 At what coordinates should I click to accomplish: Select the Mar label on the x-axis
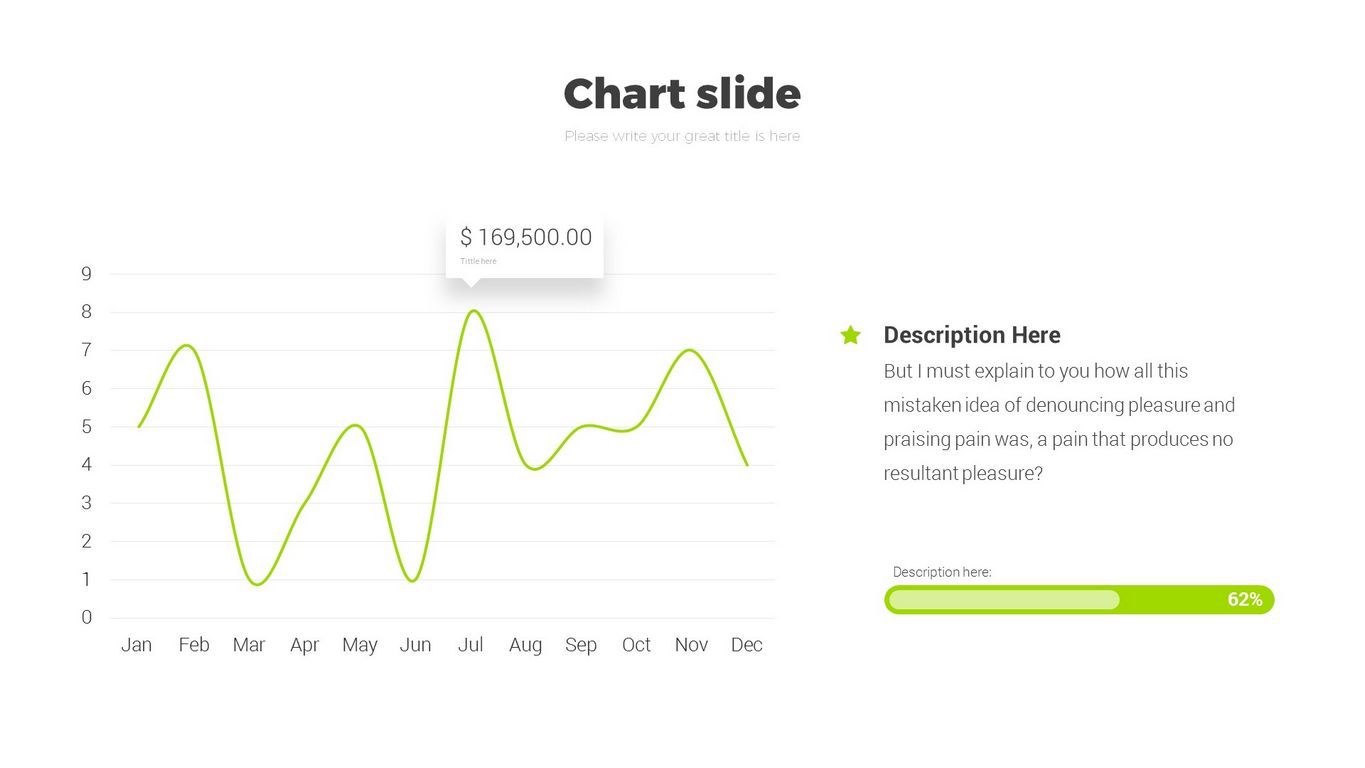click(249, 645)
